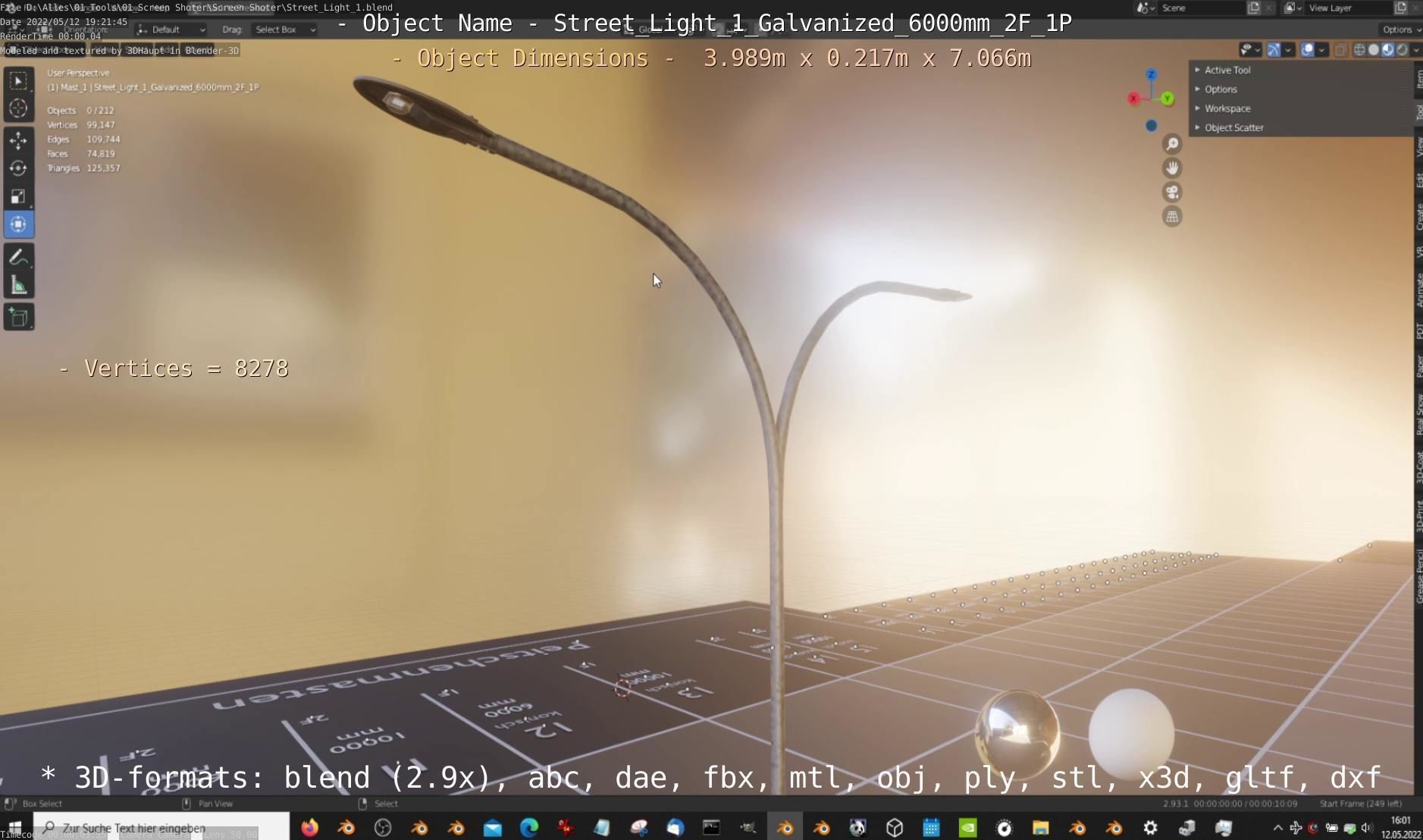Click the negative Z dot on gizmo
1423x840 pixels.
1151,126
